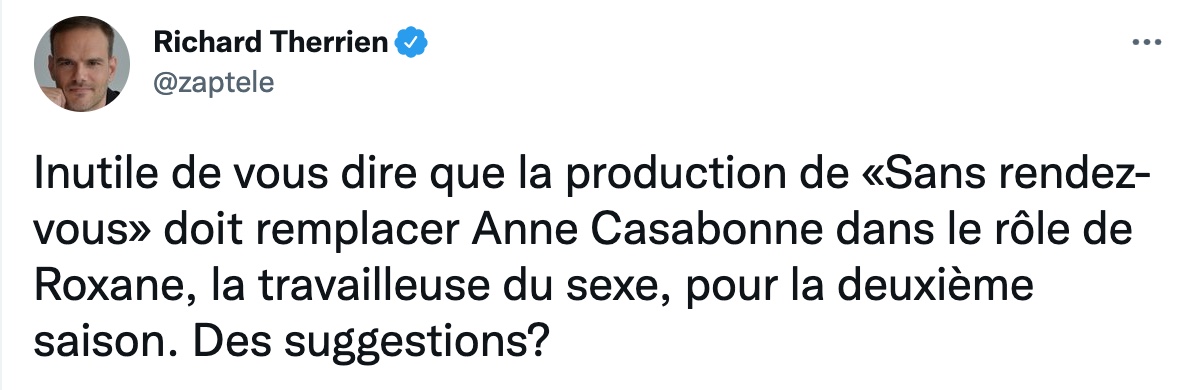Open the three-dot more options menu
The width and height of the screenshot is (1186, 390).
coord(1145,43)
